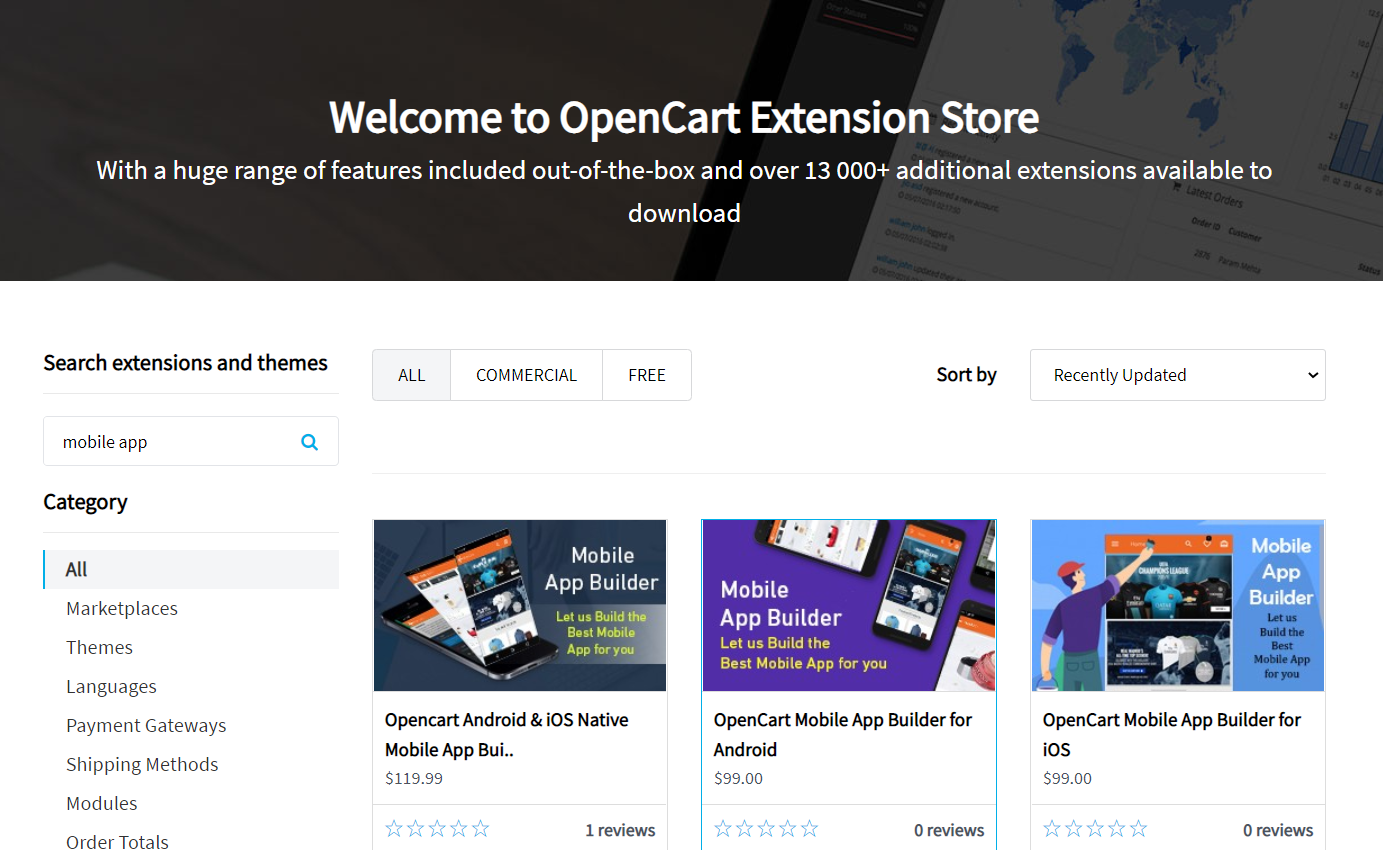Open the Recently Updated sort dropdown
The image size is (1383, 850).
[x=1177, y=374]
